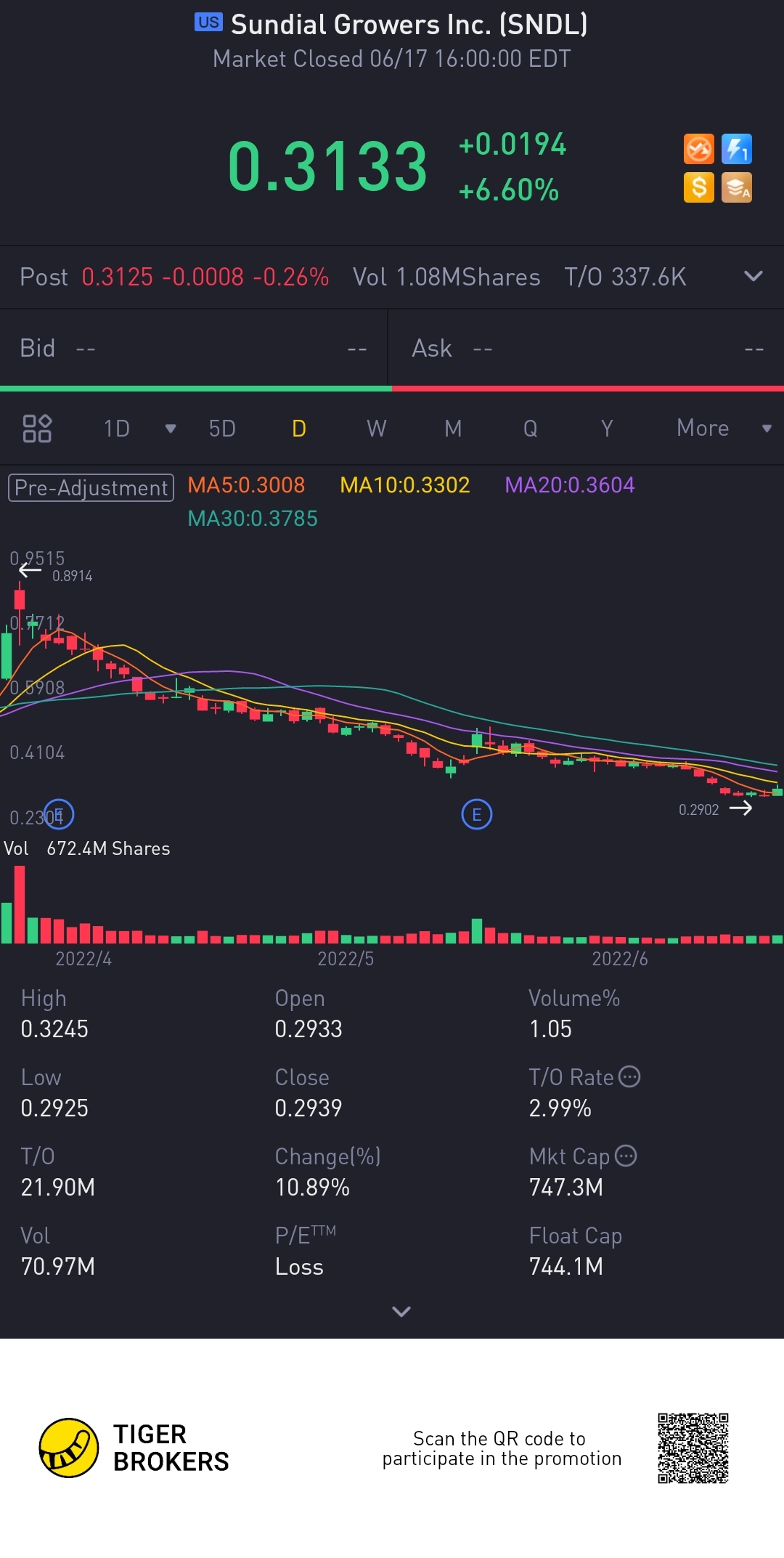This screenshot has width=784, height=1558.
Task: Tap the Vol 672.4M Shares label
Action: [87, 848]
